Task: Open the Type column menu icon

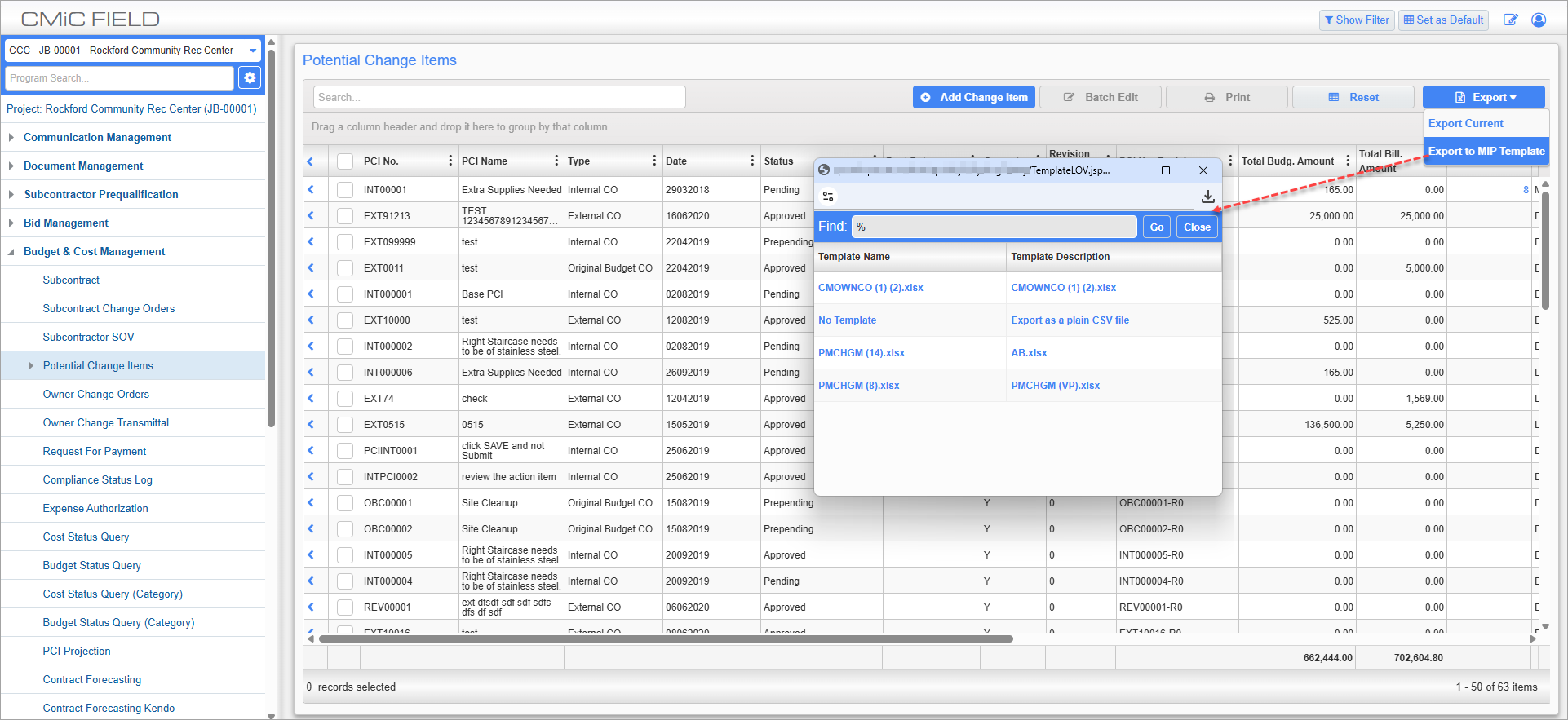Action: [654, 161]
